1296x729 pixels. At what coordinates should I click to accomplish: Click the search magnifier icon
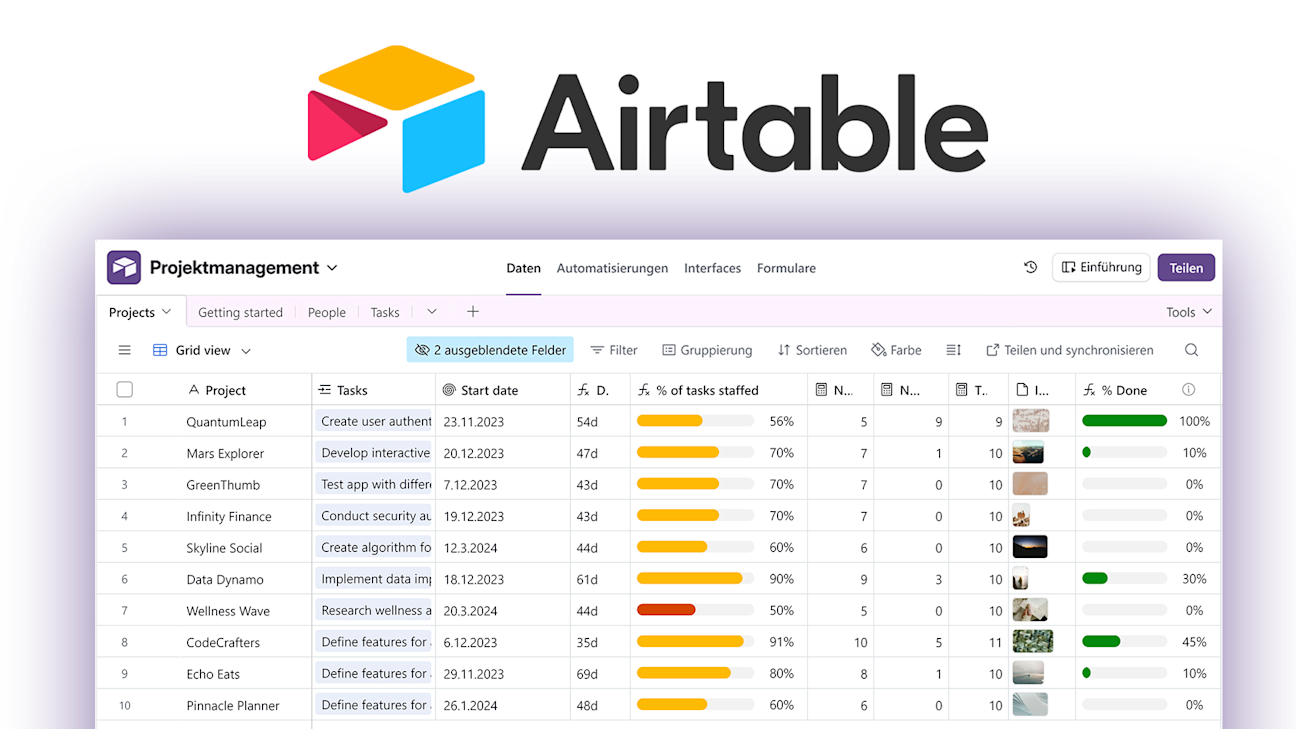(1191, 350)
